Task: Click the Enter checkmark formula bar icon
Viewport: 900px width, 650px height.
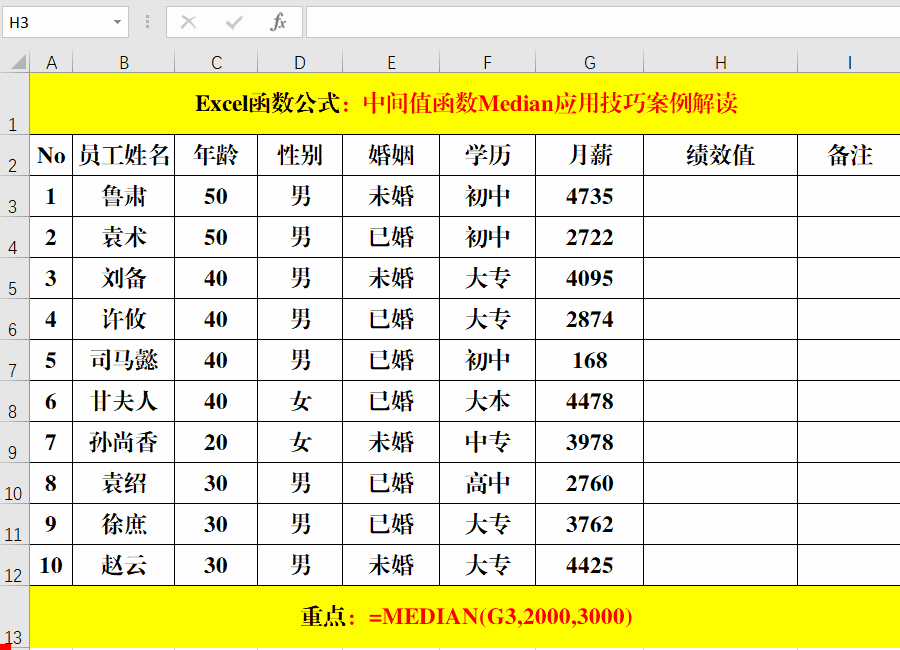Action: [x=234, y=22]
